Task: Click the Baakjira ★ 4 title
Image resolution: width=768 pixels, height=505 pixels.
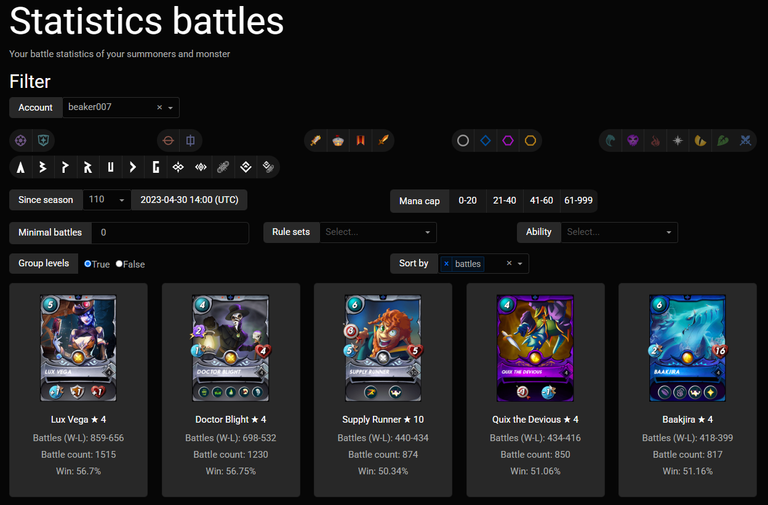Action: click(688, 420)
